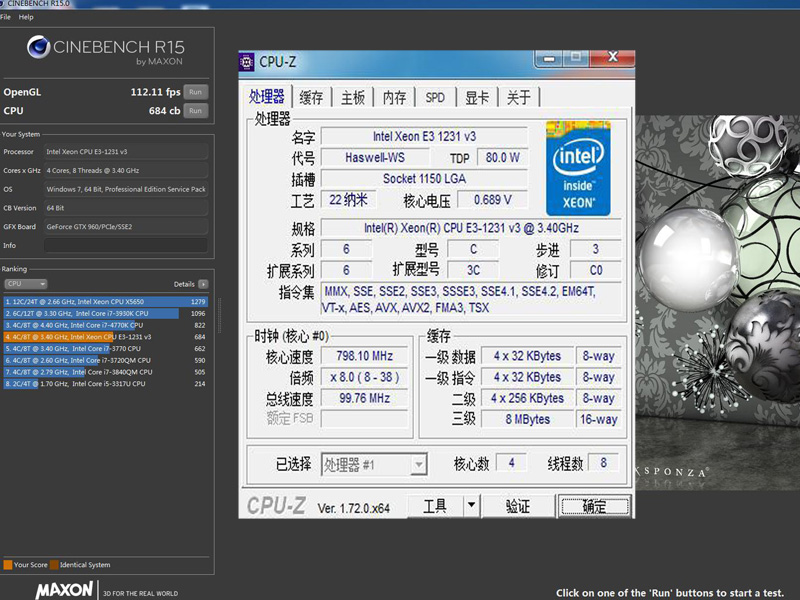Click the 插槽 value Socket 1150 LGA
Screen dimensions: 800x600
point(424,179)
